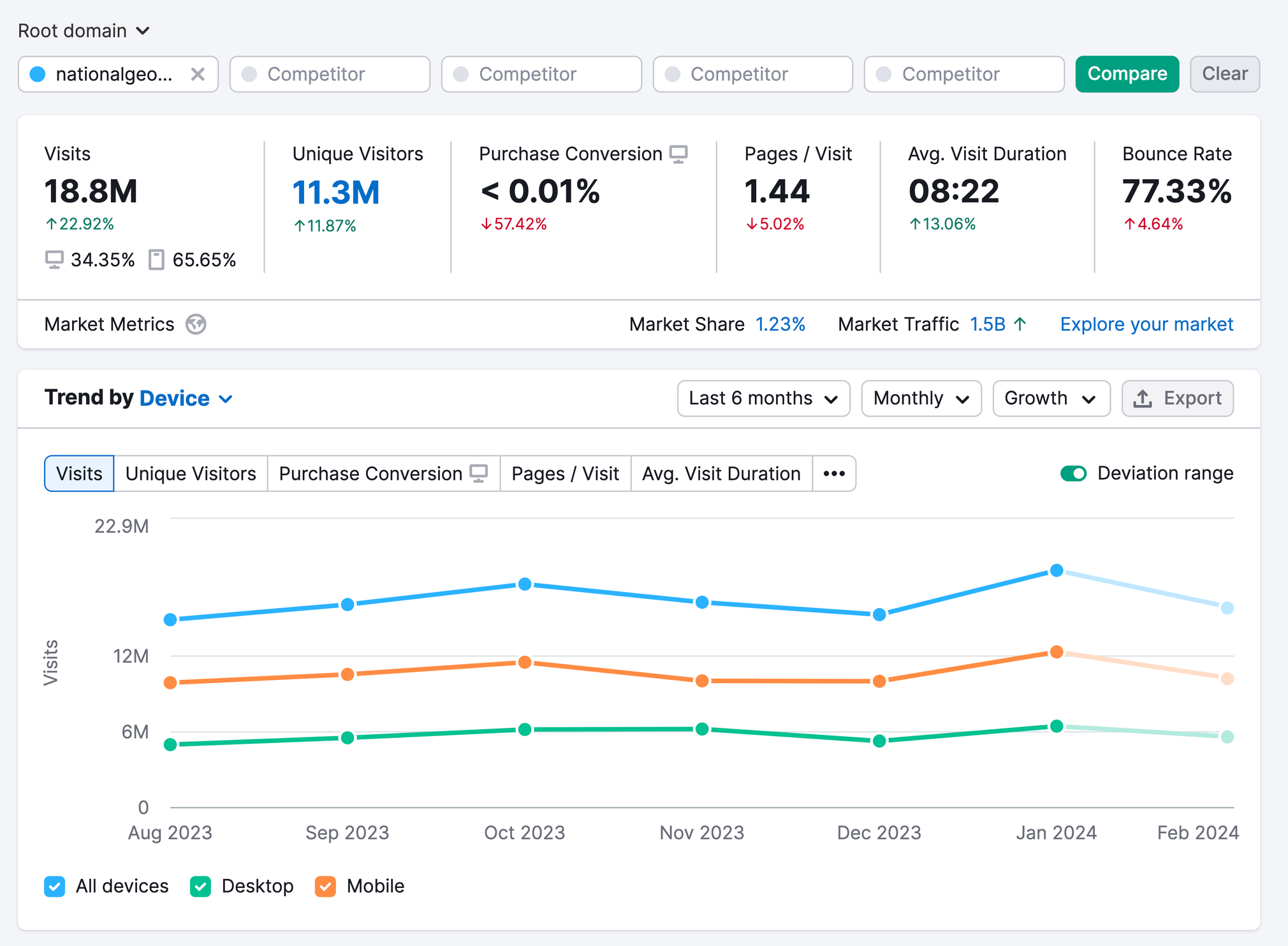Screen dimensions: 1288x946
Task: Click the first Competitor input field
Action: tap(330, 74)
